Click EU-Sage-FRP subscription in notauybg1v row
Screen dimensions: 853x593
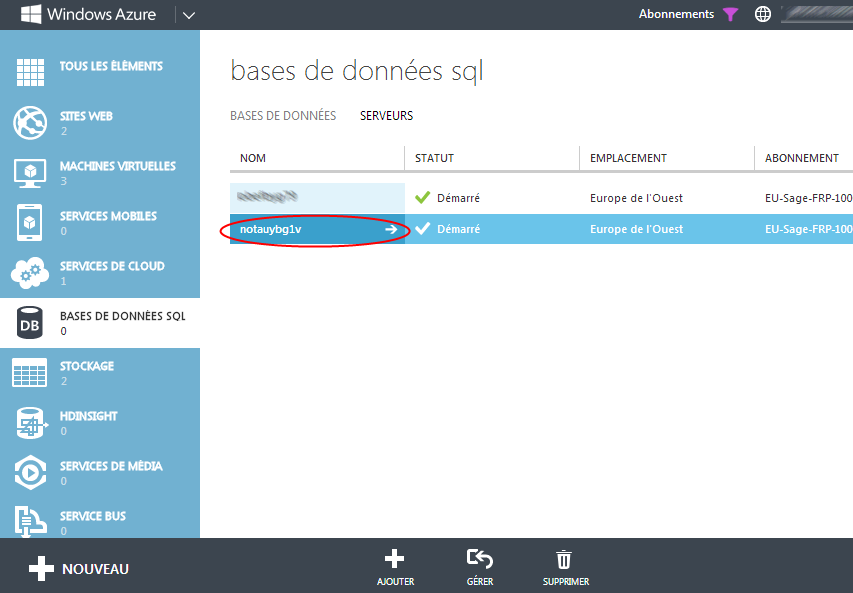coord(809,229)
